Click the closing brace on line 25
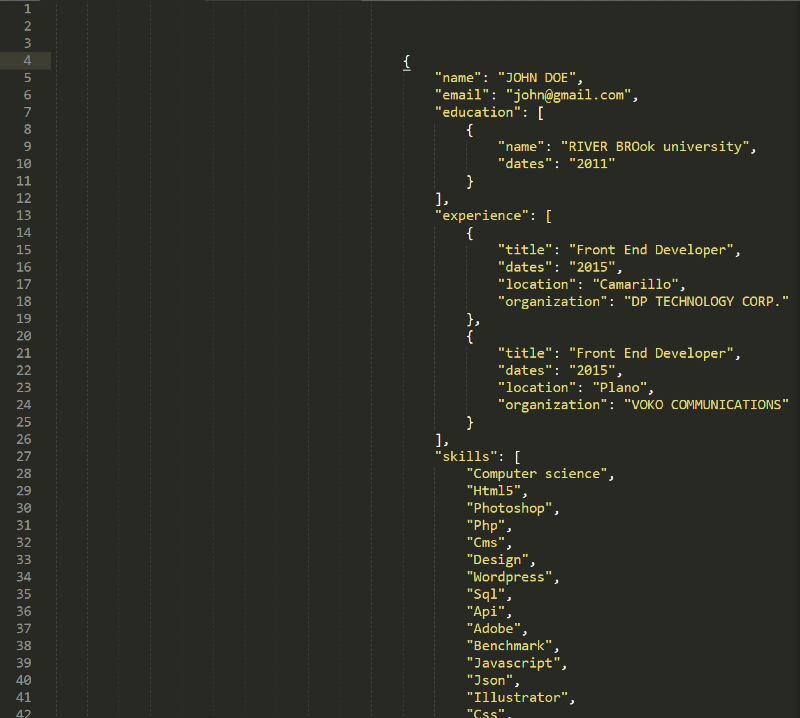Screen dimensions: 800x718 click(470, 423)
